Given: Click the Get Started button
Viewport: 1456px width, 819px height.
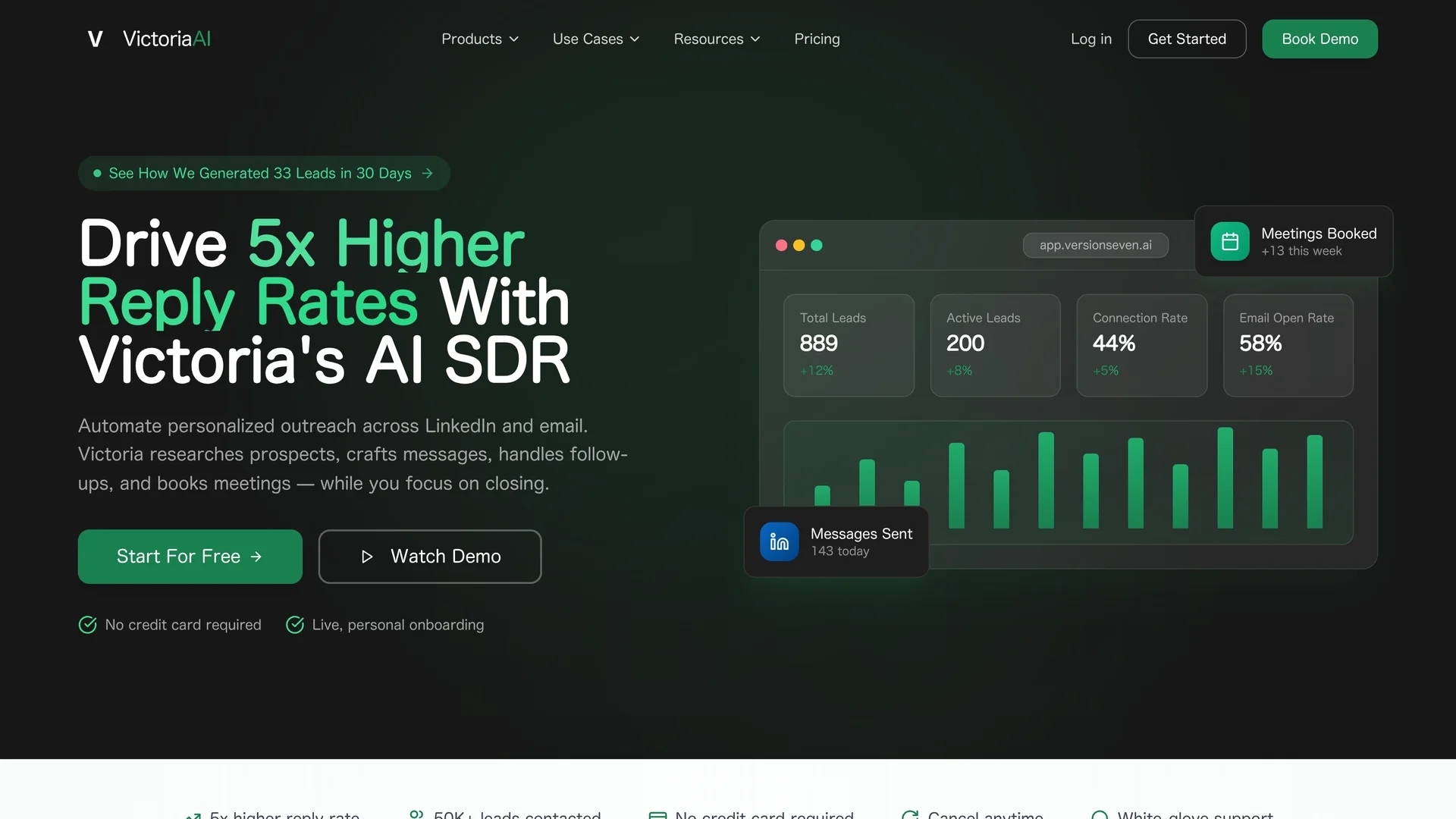Looking at the screenshot, I should coord(1187,39).
